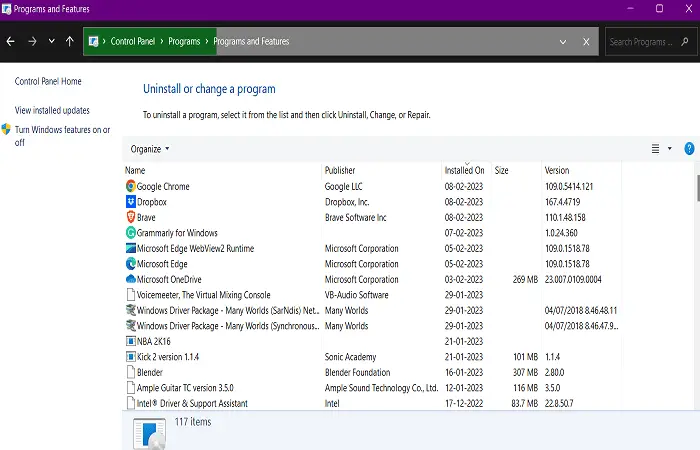Viewport: 700px width, 450px height.
Task: Open Turn Windows features on or off
Action: click(x=62, y=136)
